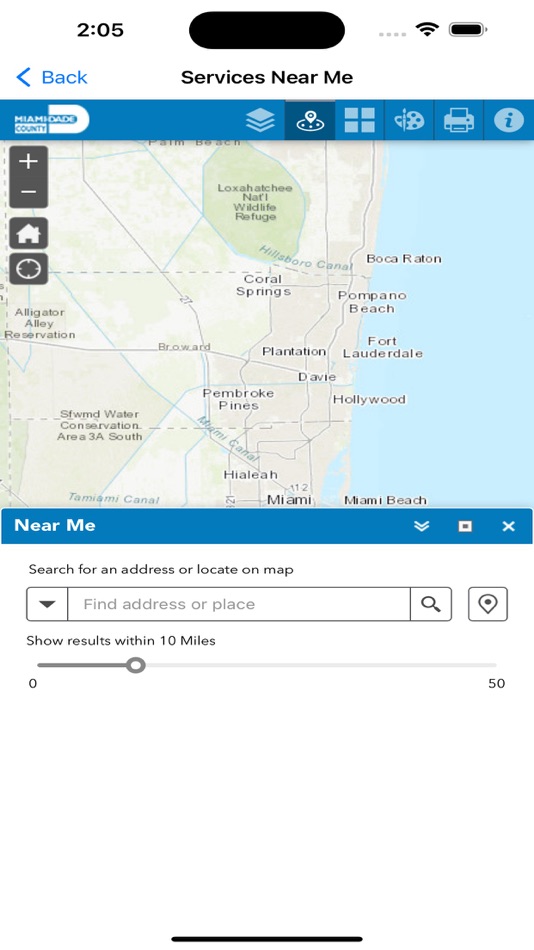The width and height of the screenshot is (534, 950).
Task: Click the Wi-Fi status icon
Action: (x=427, y=29)
